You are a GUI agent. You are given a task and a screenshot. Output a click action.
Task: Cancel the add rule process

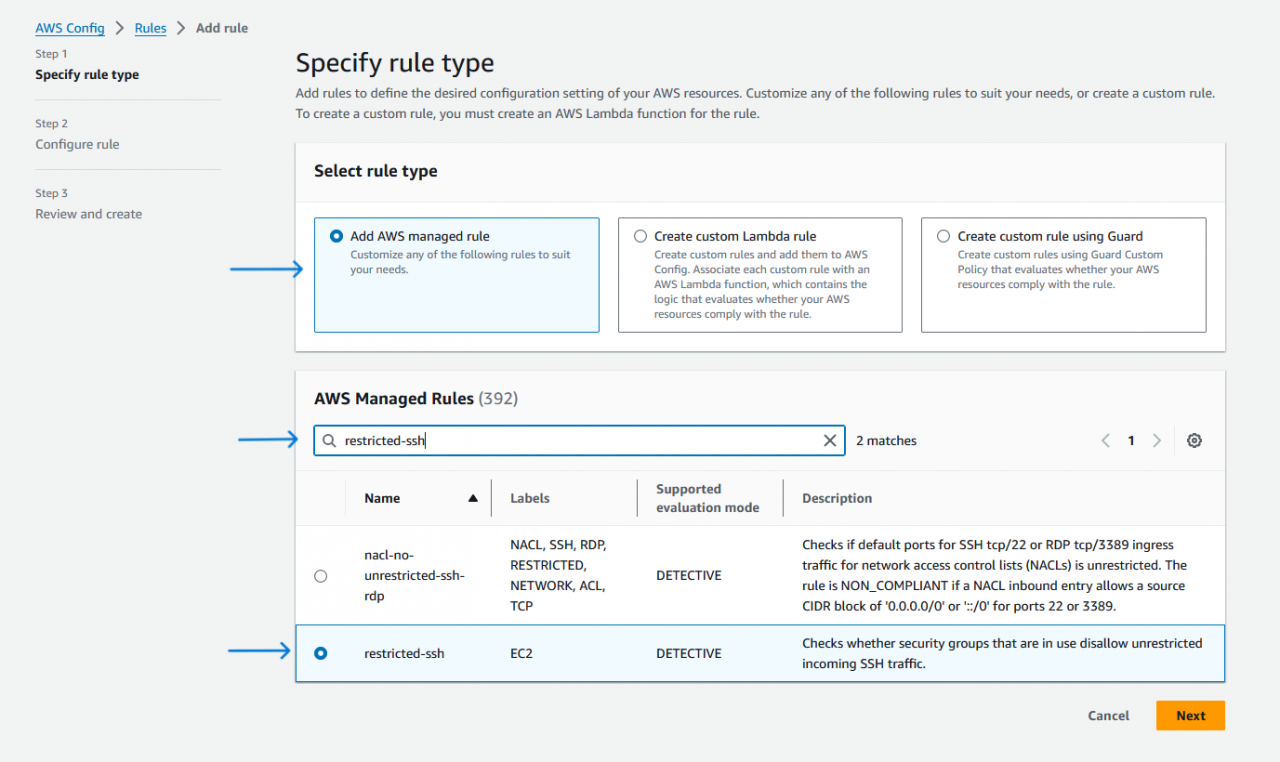(x=1108, y=715)
